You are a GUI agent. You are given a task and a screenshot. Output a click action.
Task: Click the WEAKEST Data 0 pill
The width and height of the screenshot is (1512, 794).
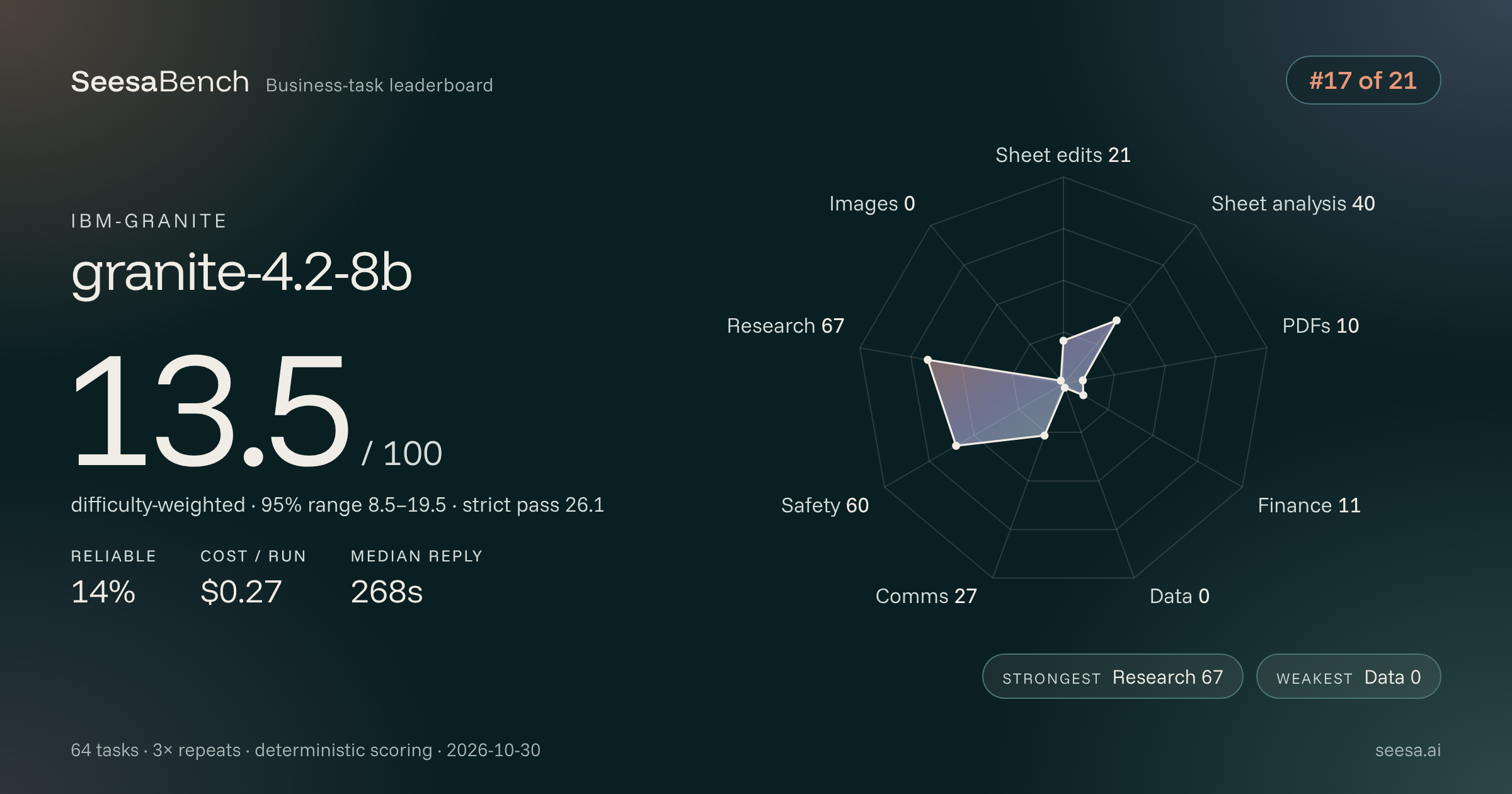[1348, 676]
